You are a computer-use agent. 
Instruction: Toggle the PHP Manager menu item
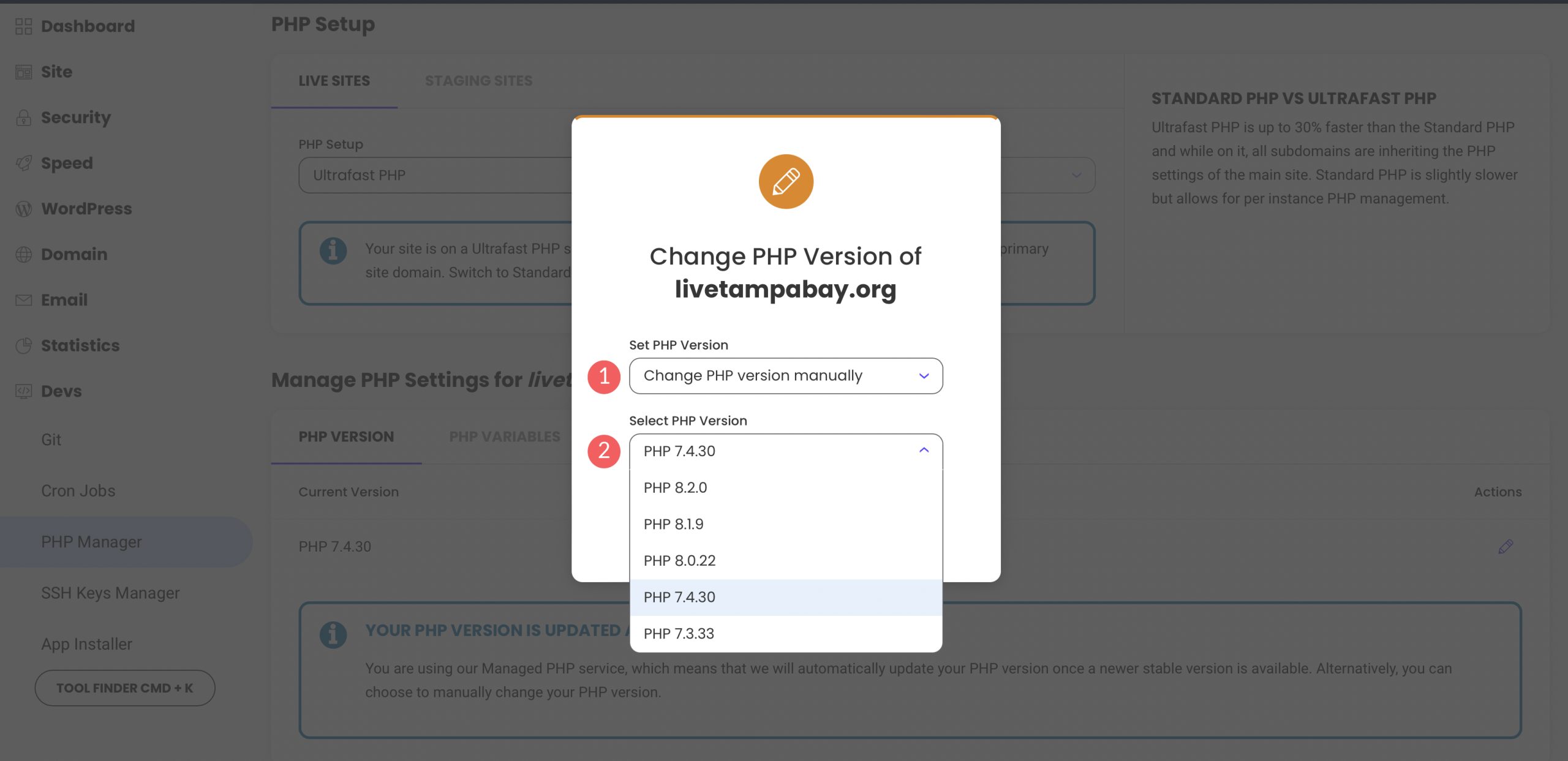[92, 541]
